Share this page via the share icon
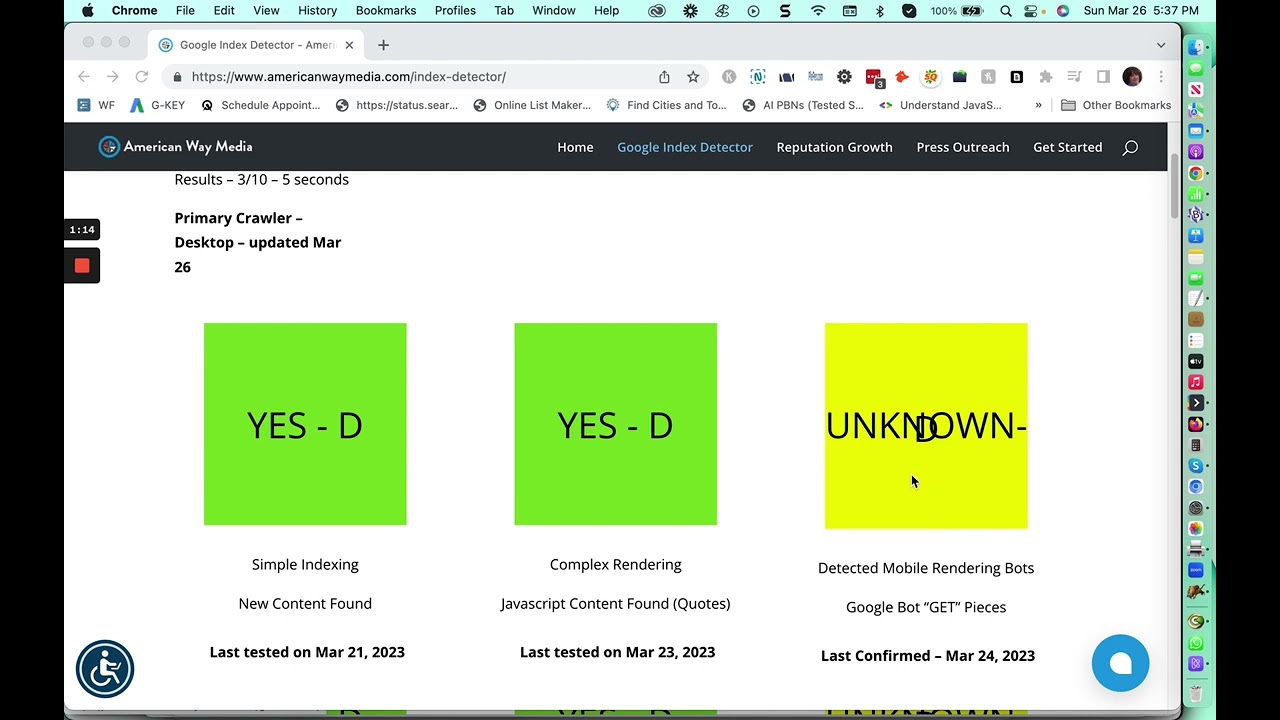This screenshot has height=720, width=1280. (664, 77)
